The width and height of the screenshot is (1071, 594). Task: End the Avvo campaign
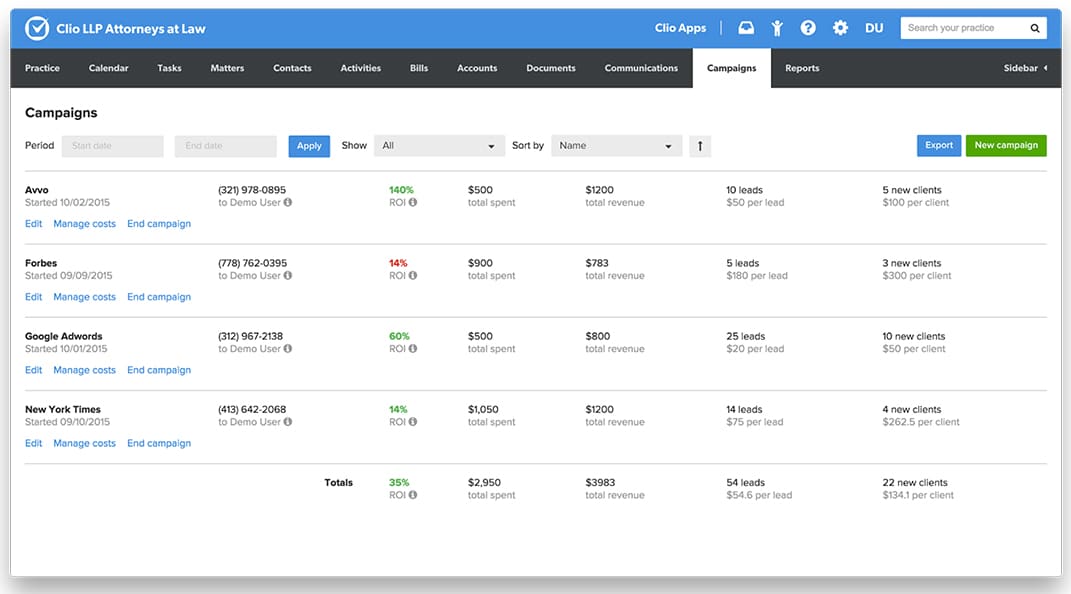[159, 224]
